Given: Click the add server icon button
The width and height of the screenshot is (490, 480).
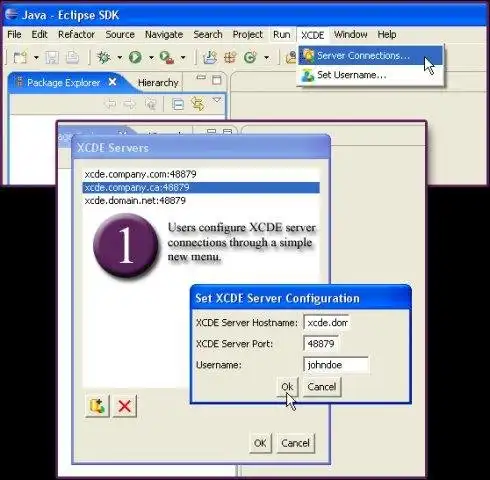Looking at the screenshot, I should pyautogui.click(x=97, y=406).
